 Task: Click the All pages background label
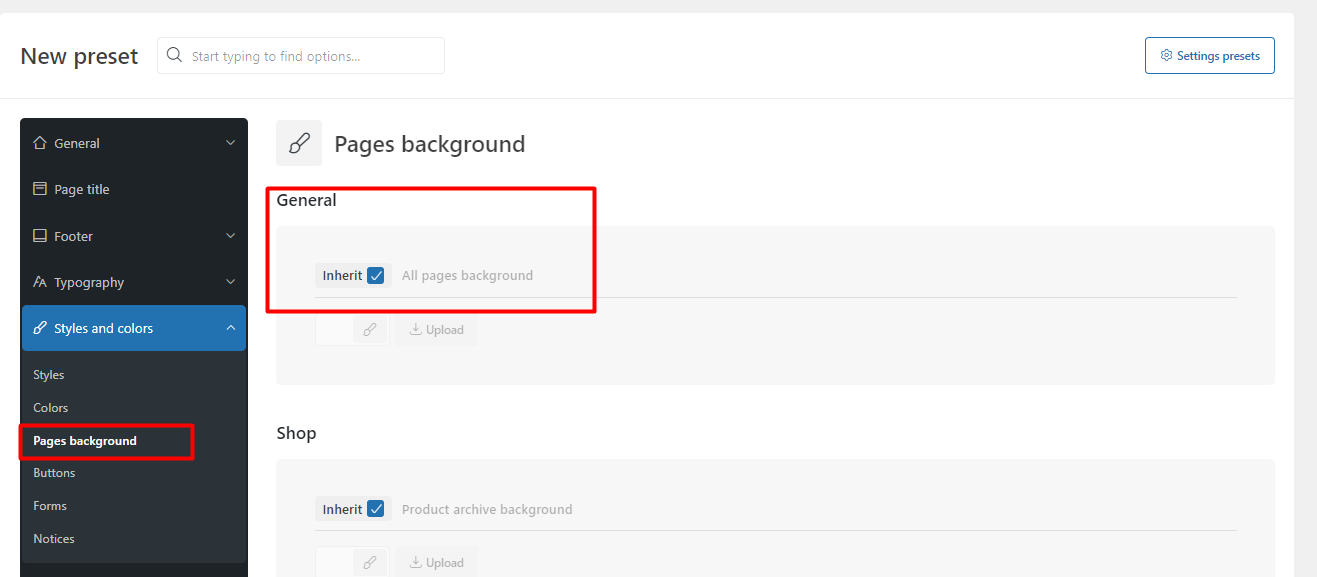[467, 275]
